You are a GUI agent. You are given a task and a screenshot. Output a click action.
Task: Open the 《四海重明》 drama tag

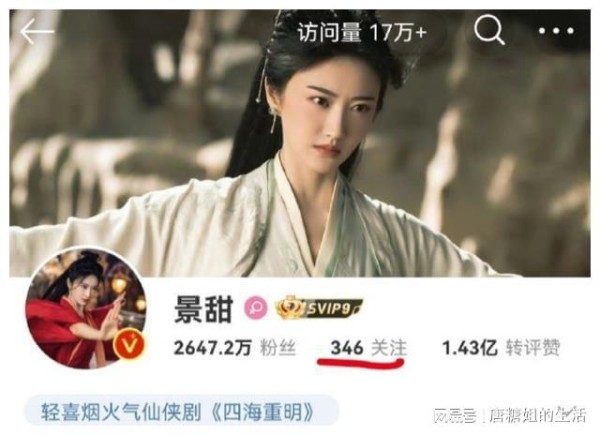(263, 412)
